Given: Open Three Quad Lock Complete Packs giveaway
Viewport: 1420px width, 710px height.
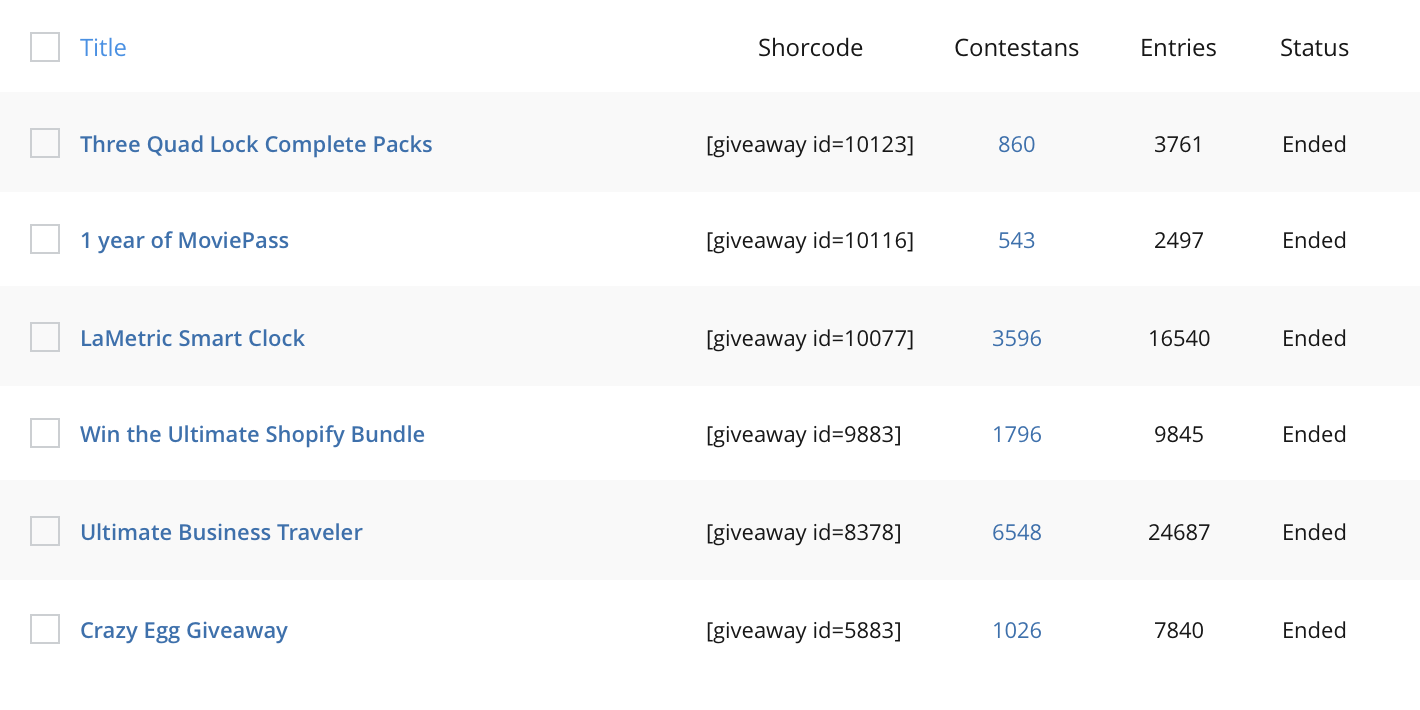Looking at the screenshot, I should (256, 144).
